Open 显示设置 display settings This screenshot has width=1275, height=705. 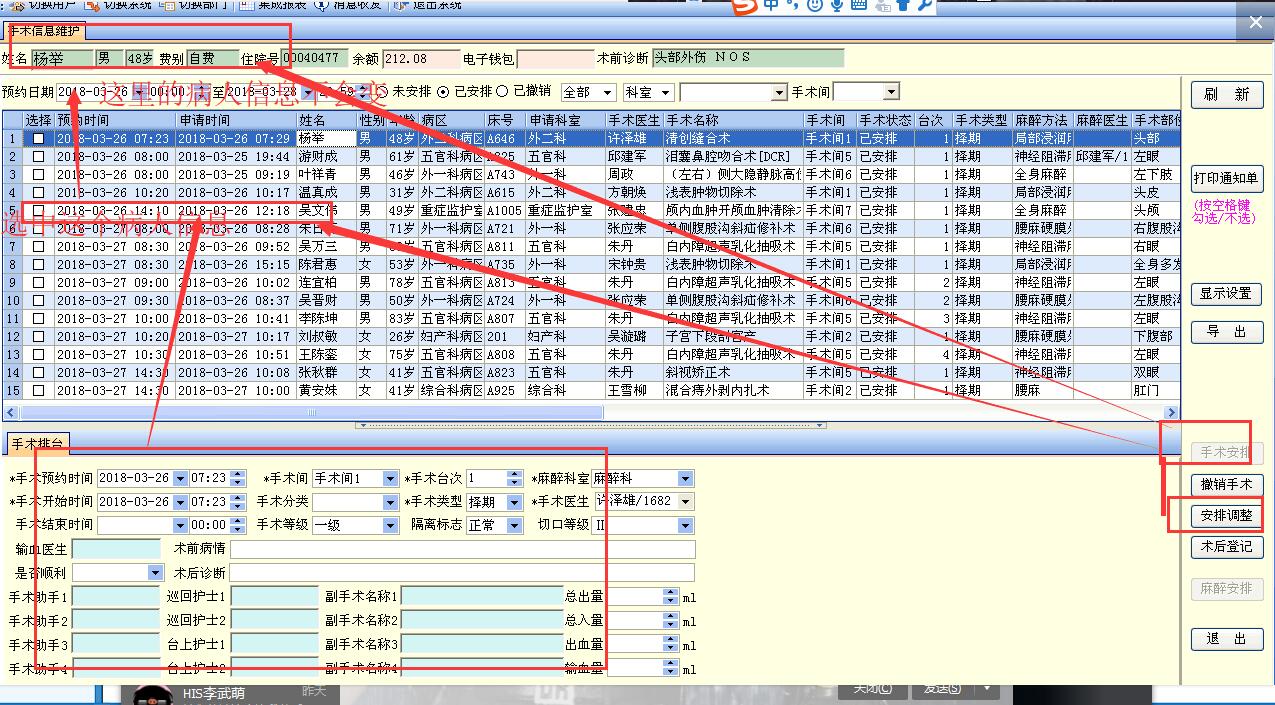click(1227, 294)
